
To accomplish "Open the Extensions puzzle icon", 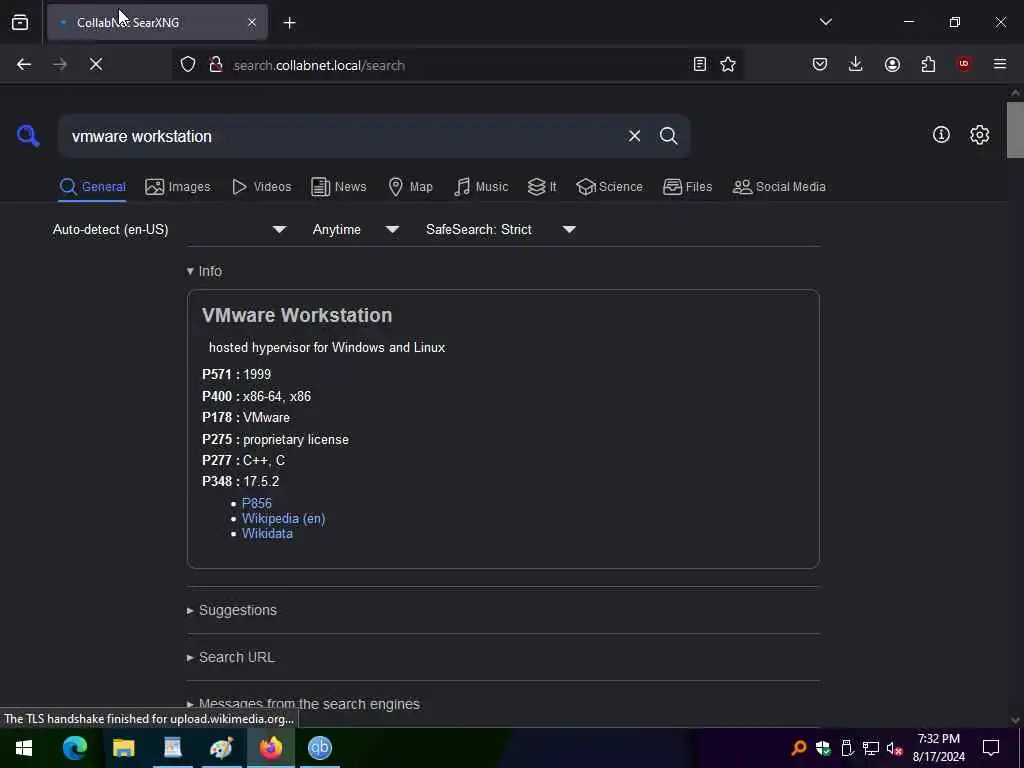I will [928, 64].
